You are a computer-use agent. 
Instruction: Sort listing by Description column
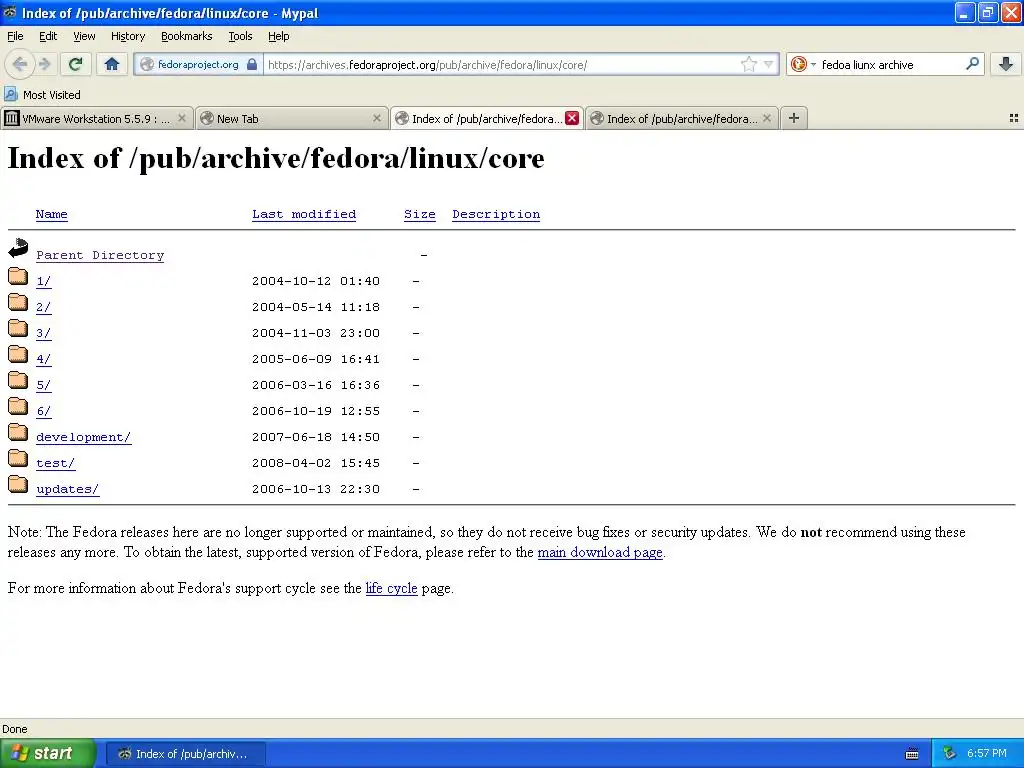[x=496, y=214]
